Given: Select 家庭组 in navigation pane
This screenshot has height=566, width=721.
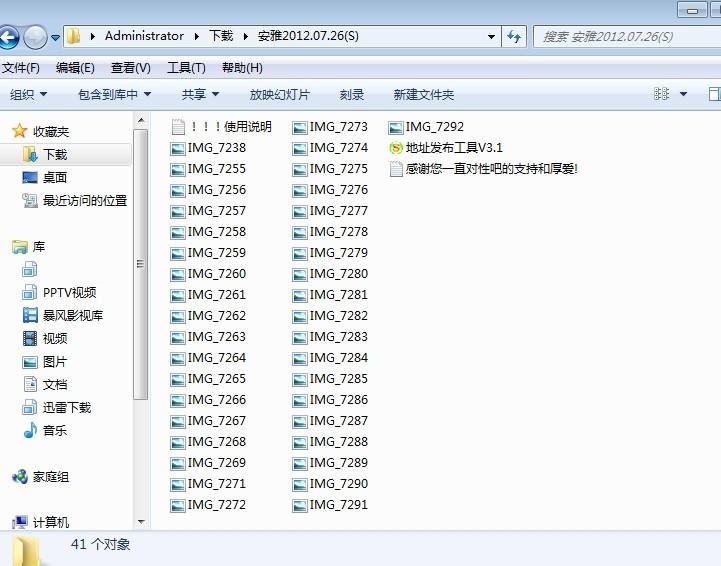Looking at the screenshot, I should [x=51, y=477].
